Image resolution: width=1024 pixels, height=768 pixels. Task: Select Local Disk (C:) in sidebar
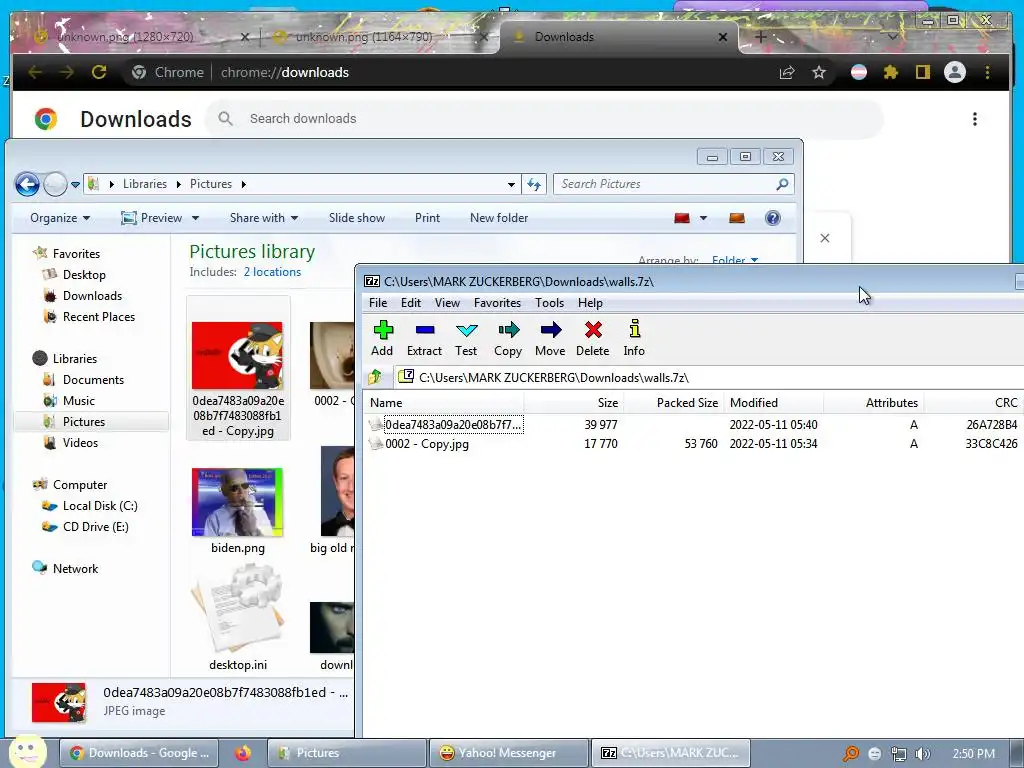(x=100, y=506)
